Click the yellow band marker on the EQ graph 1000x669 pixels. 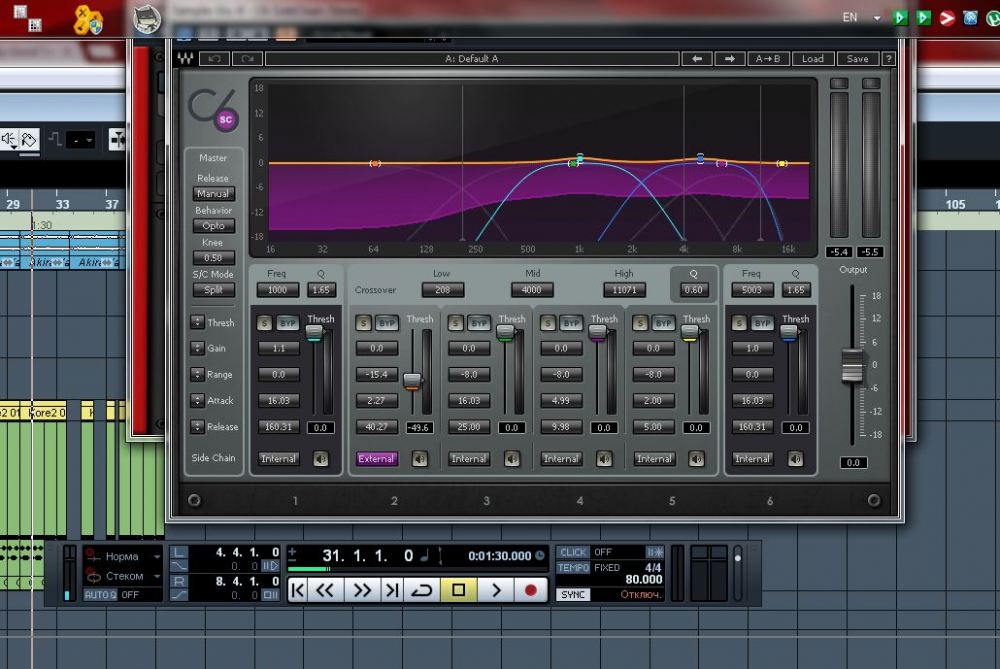[x=782, y=164]
